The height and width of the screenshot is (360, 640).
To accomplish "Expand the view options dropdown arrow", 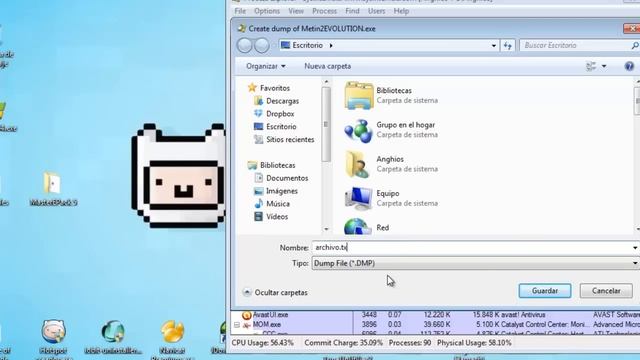I will pos(604,66).
